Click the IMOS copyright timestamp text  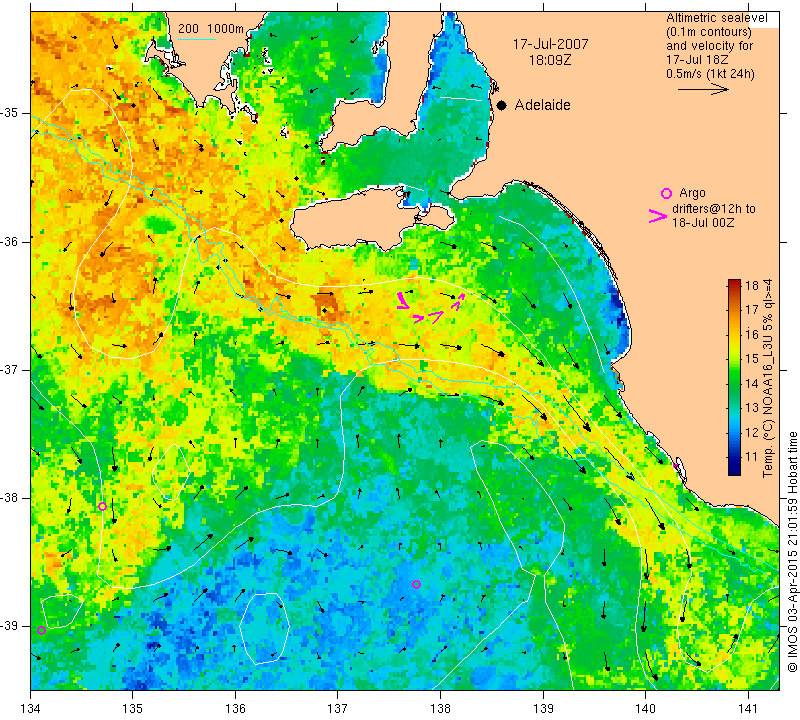click(x=792, y=551)
